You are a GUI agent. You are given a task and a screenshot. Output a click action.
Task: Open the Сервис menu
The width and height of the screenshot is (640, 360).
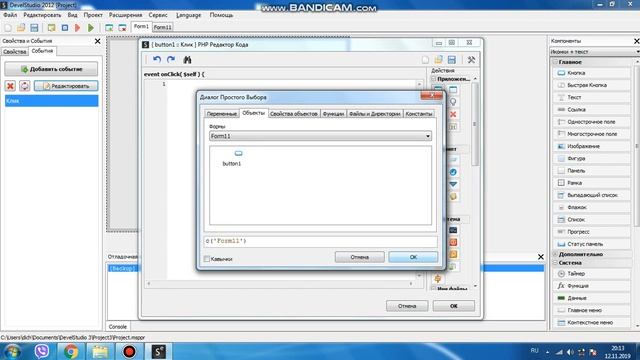[158, 15]
